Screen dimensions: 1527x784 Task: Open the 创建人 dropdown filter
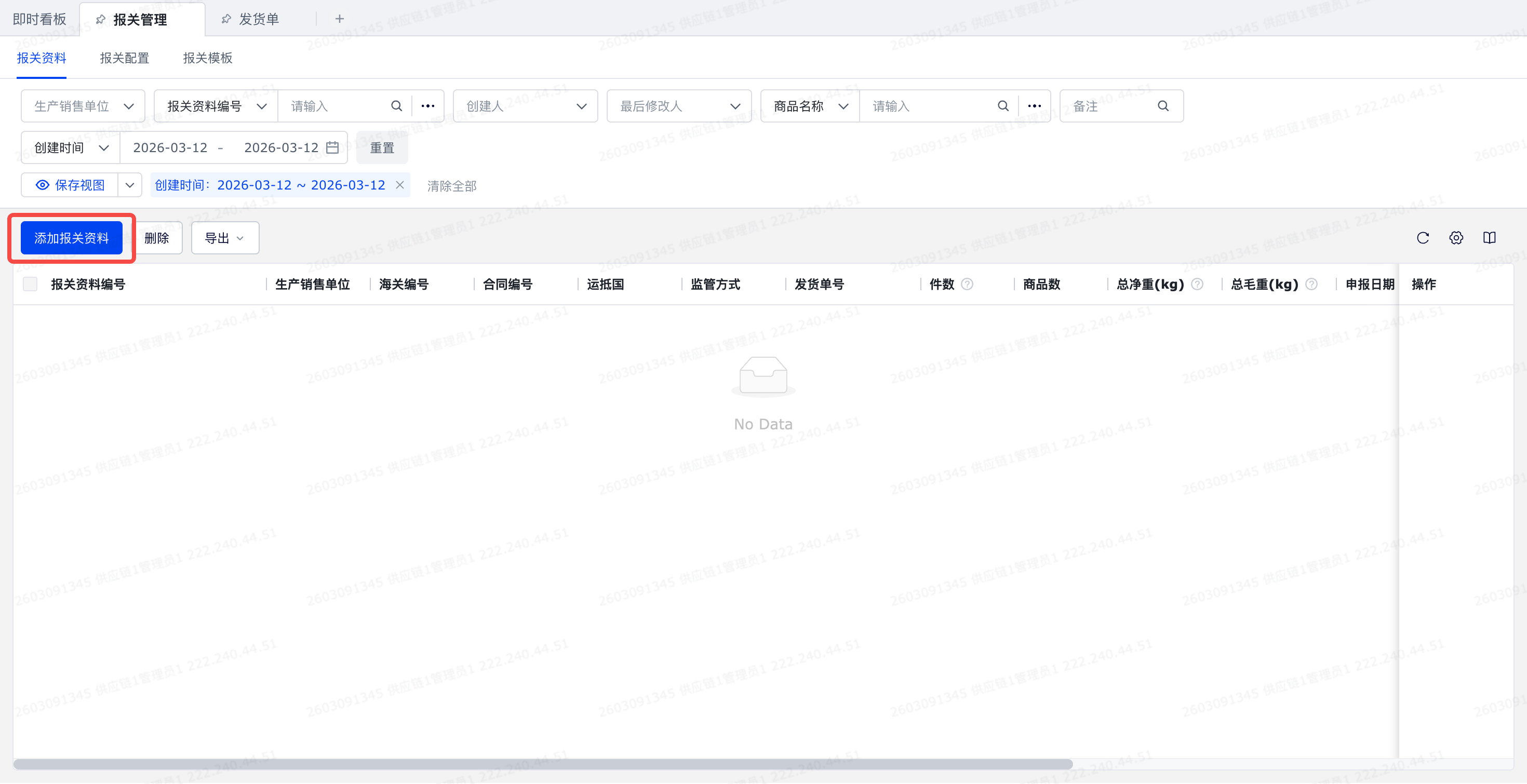pyautogui.click(x=525, y=106)
